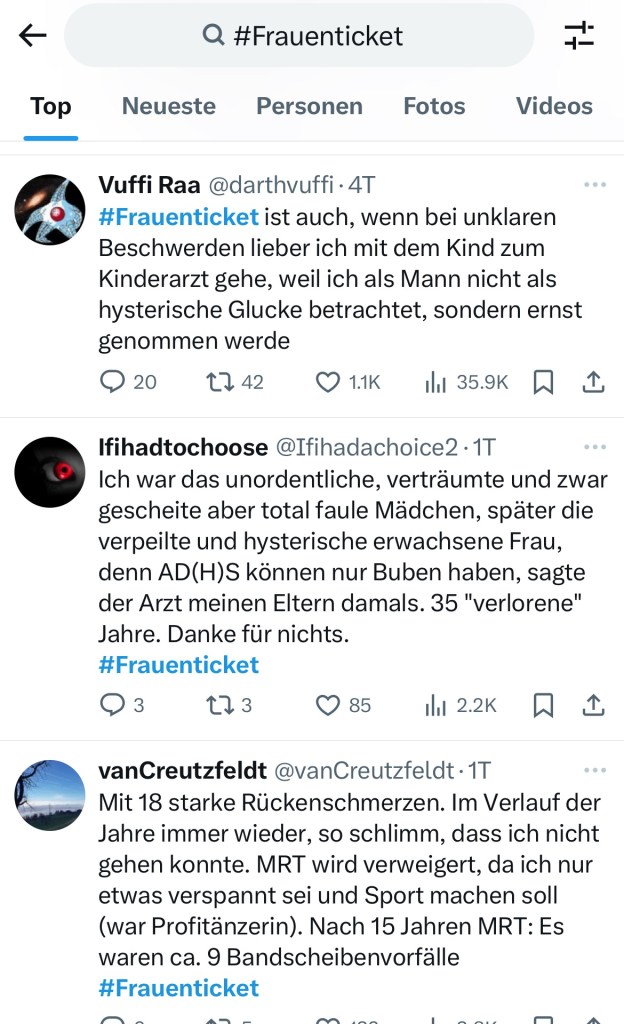624x1024 pixels.
Task: View analytics of Vuffi Raa's tweet
Action: coord(436,381)
